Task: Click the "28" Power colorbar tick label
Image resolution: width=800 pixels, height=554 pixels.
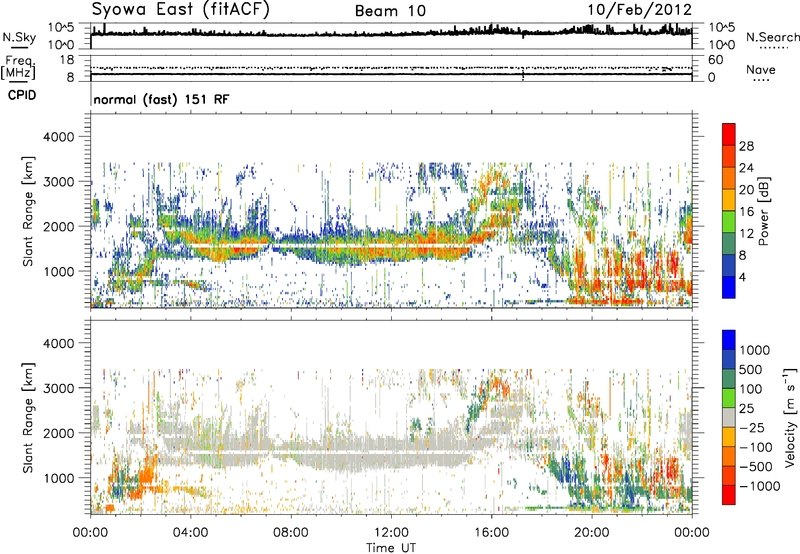Action: point(746,146)
